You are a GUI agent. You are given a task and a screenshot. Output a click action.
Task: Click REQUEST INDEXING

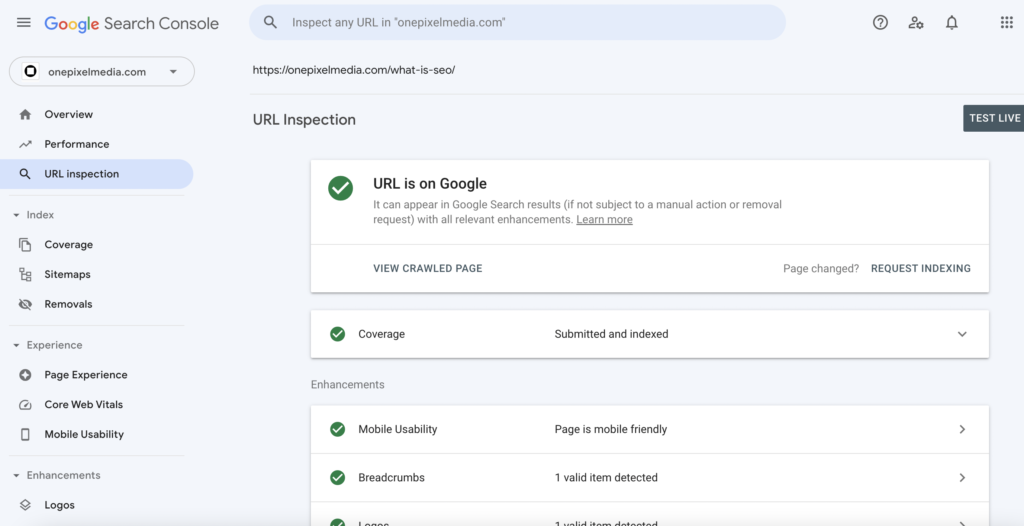tap(921, 269)
